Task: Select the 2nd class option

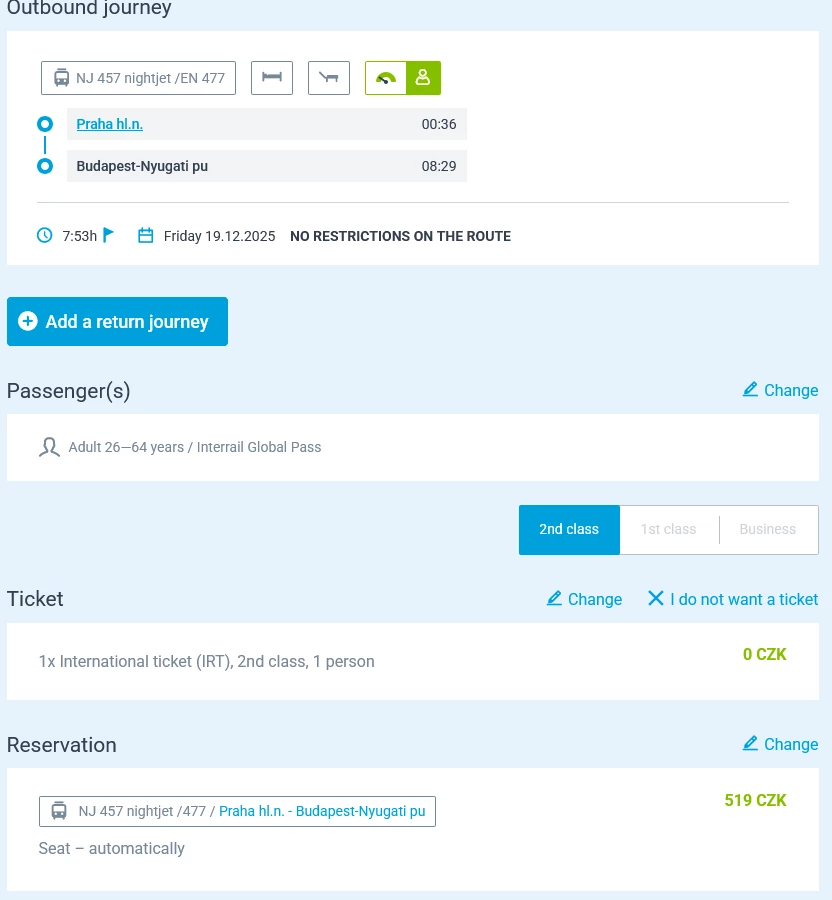Action: click(569, 529)
